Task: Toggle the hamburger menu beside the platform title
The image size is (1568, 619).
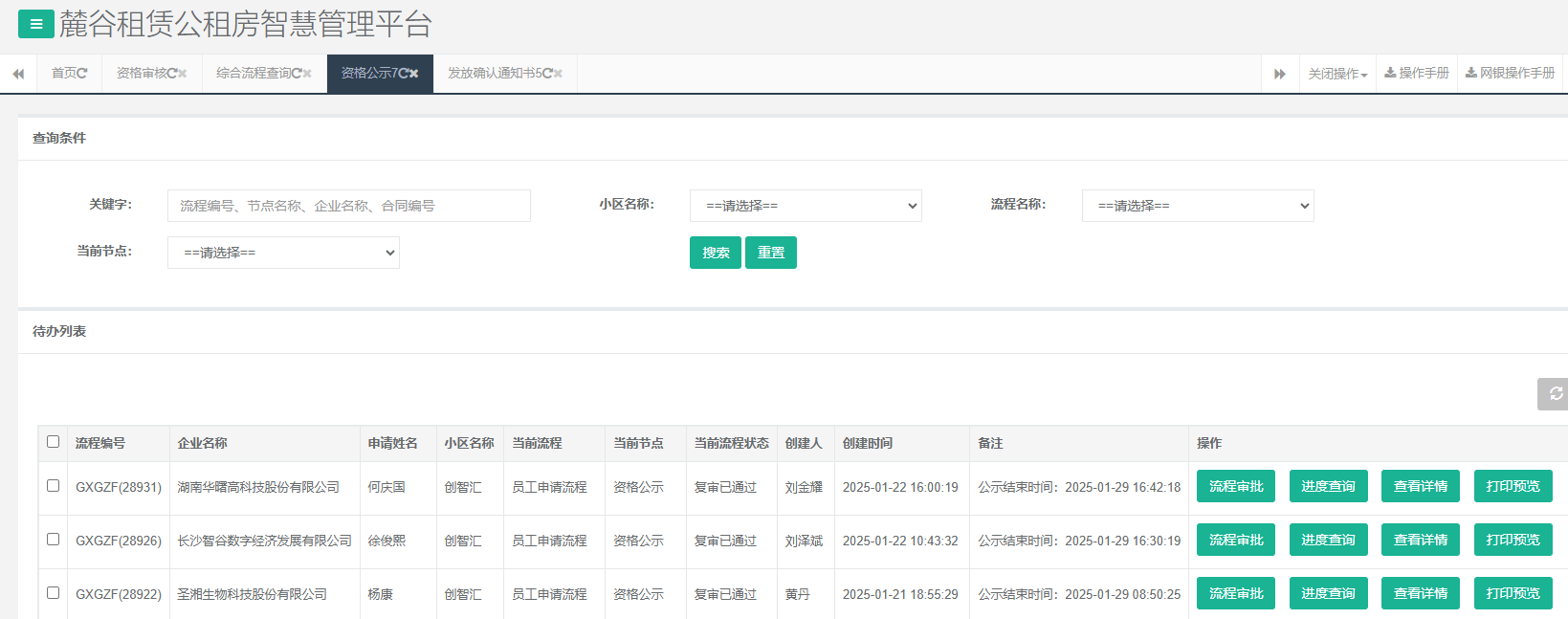Action: 35,24
